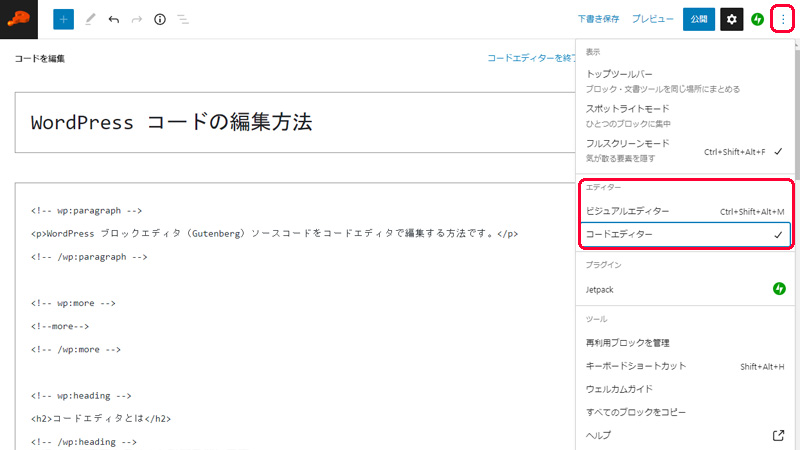Viewport: 800px width, 450px height.
Task: Open the block inserter plus button
Action: tap(63, 19)
